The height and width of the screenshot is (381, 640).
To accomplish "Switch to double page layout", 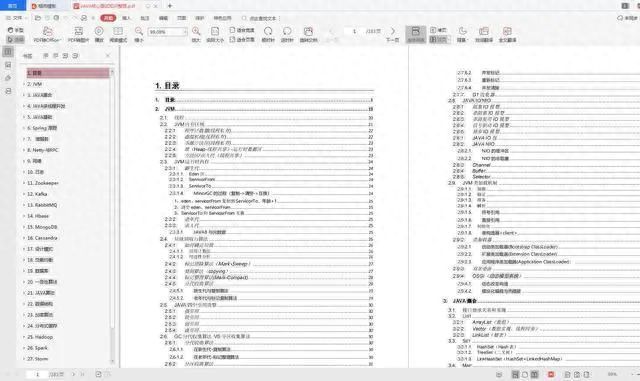I will (440, 40).
